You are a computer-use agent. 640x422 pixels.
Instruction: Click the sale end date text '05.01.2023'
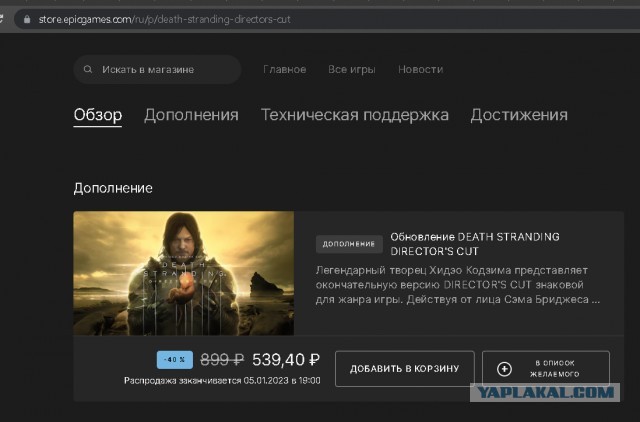pyautogui.click(x=266, y=381)
